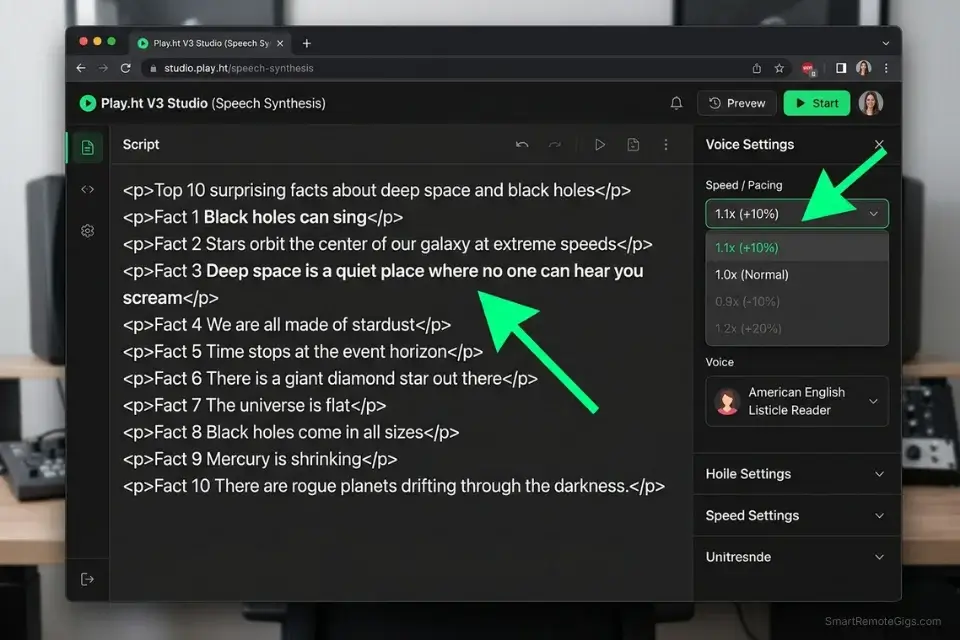Screen dimensions: 960x640
Task: Click the Preview button
Action: [x=737, y=103]
